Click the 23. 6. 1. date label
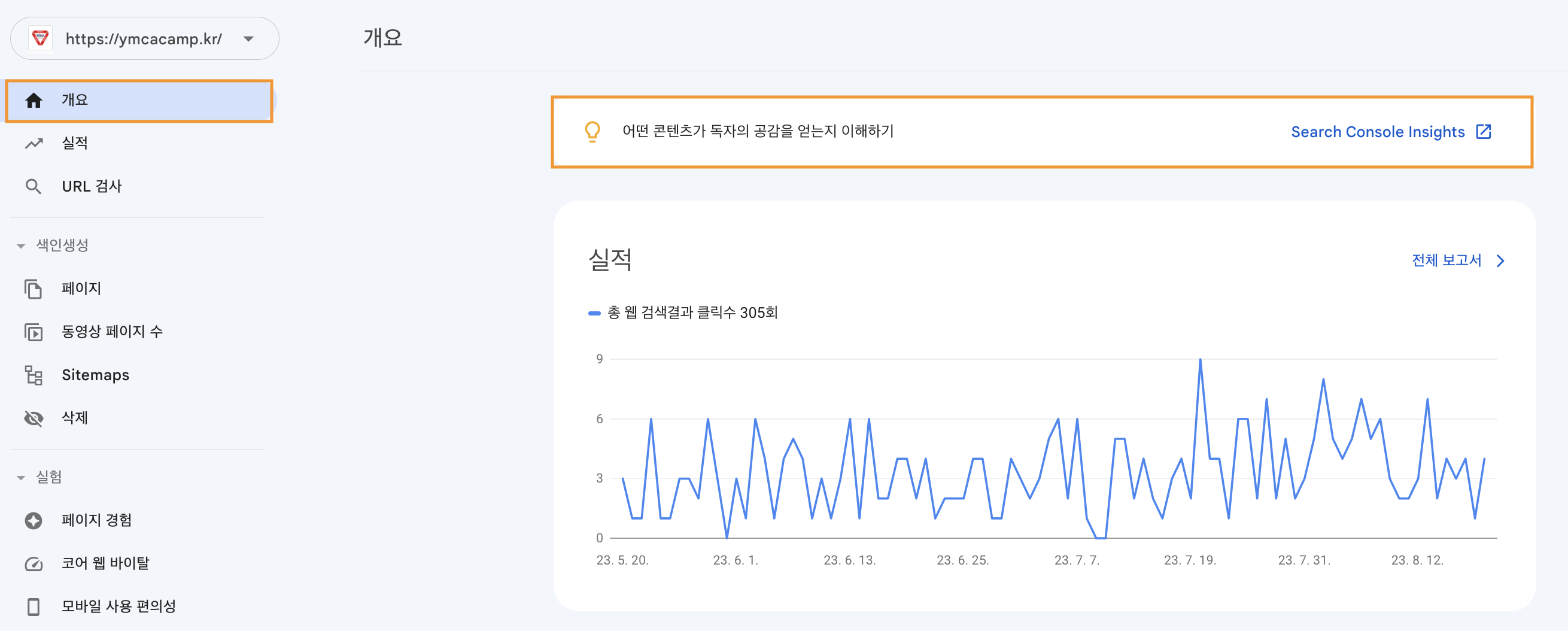1568x631 pixels. [x=736, y=560]
